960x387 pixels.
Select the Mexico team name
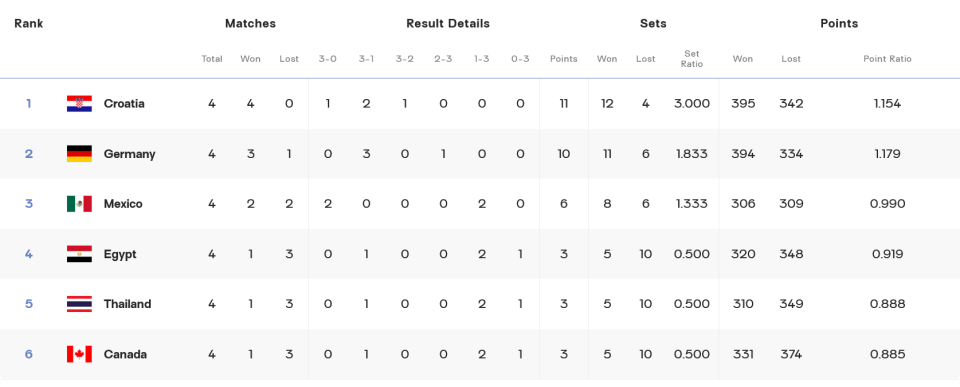(123, 204)
